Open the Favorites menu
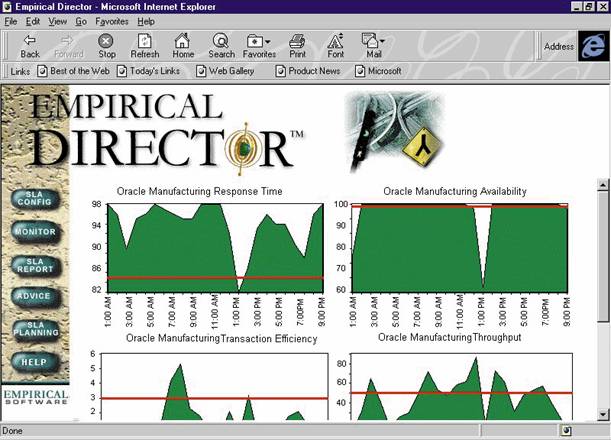 pyautogui.click(x=112, y=22)
